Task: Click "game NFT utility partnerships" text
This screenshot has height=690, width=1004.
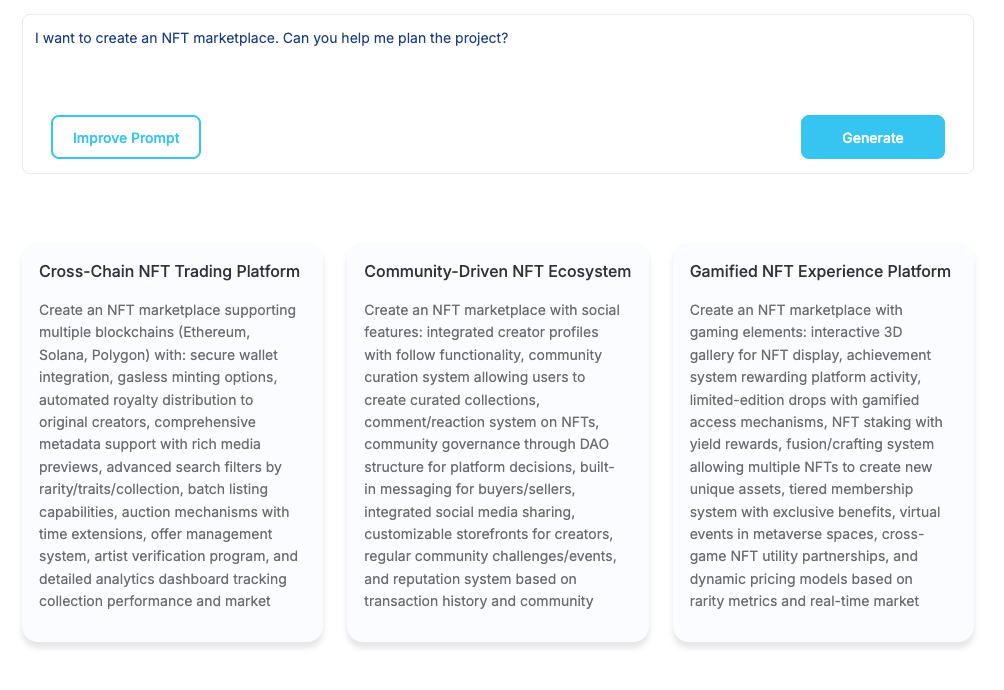Action: (789, 556)
